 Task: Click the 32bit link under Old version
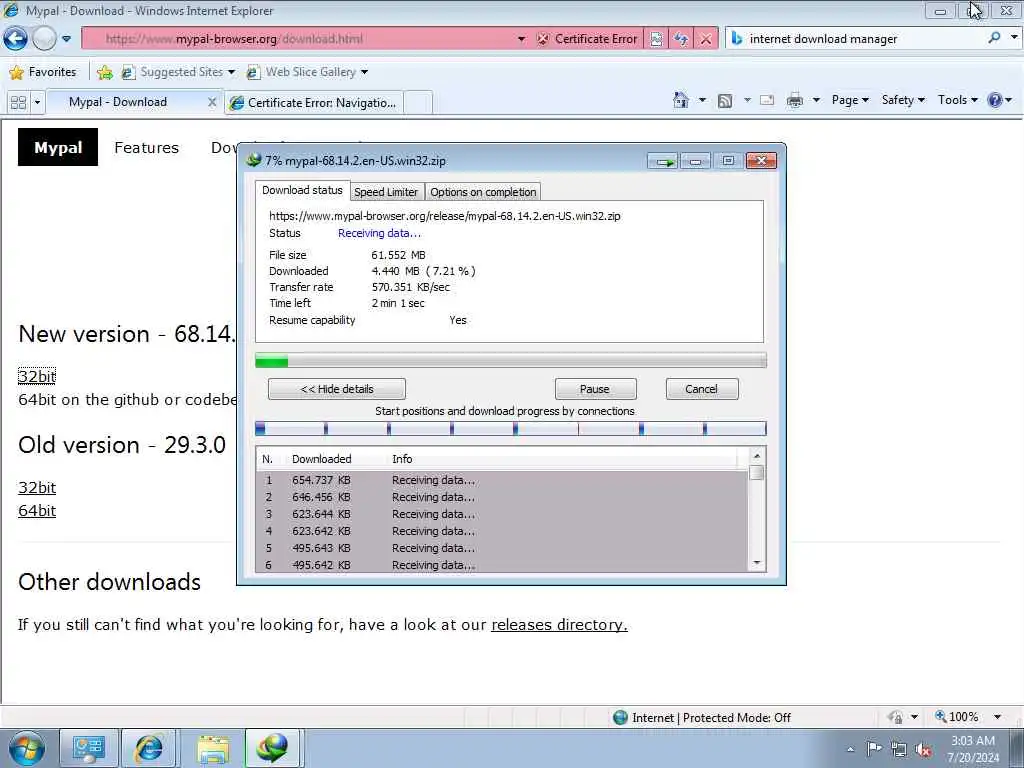coord(37,488)
